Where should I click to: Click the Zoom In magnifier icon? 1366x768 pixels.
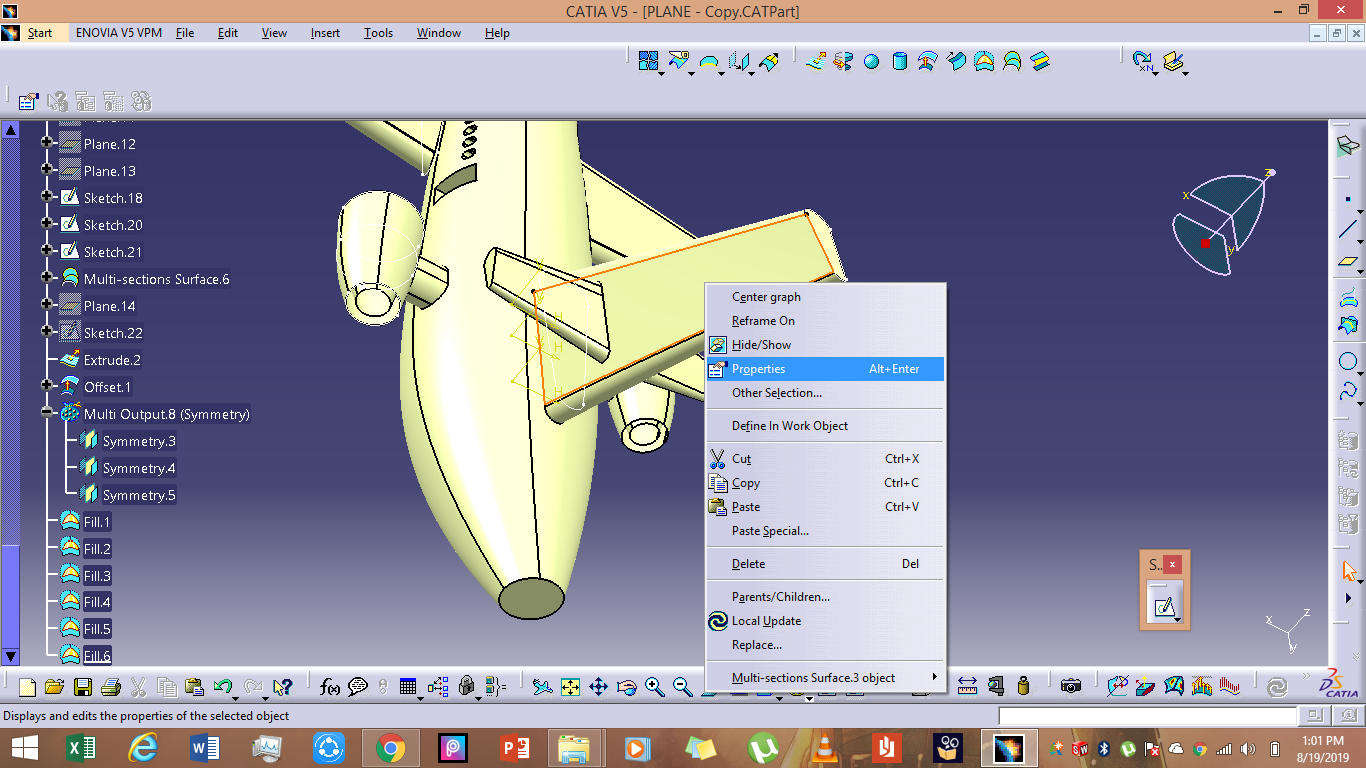click(x=655, y=687)
